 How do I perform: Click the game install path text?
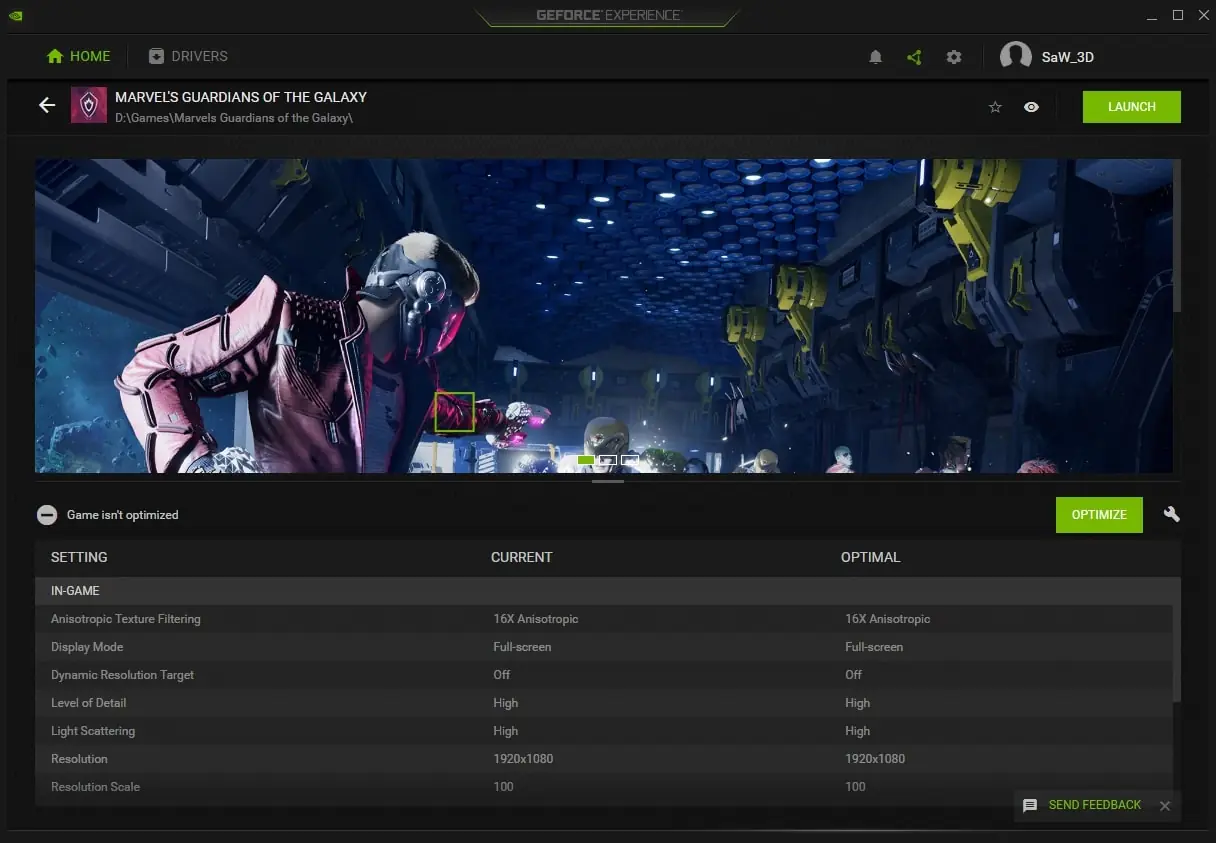[234, 118]
